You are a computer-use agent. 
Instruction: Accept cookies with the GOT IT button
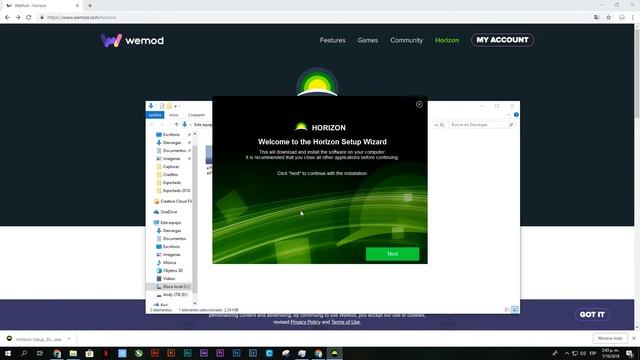[592, 314]
